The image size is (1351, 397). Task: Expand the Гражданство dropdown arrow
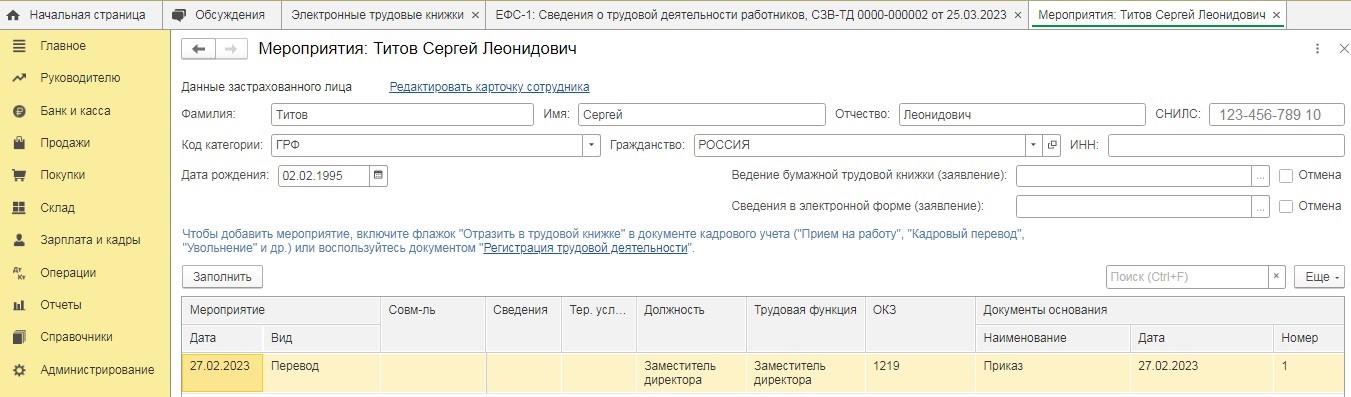tap(1034, 145)
